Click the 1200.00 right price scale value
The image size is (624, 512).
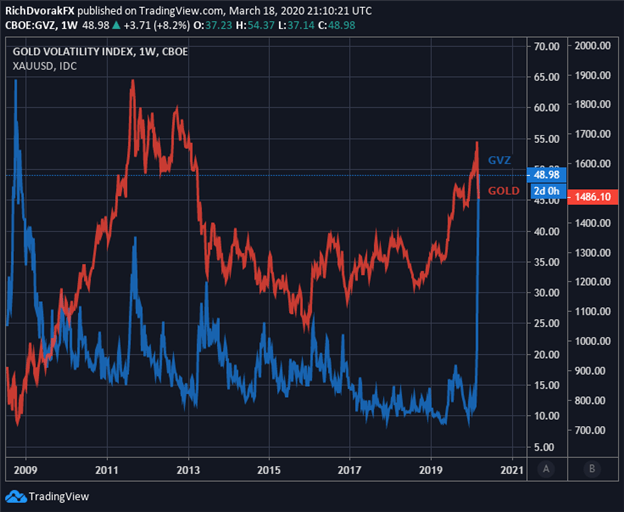593,282
